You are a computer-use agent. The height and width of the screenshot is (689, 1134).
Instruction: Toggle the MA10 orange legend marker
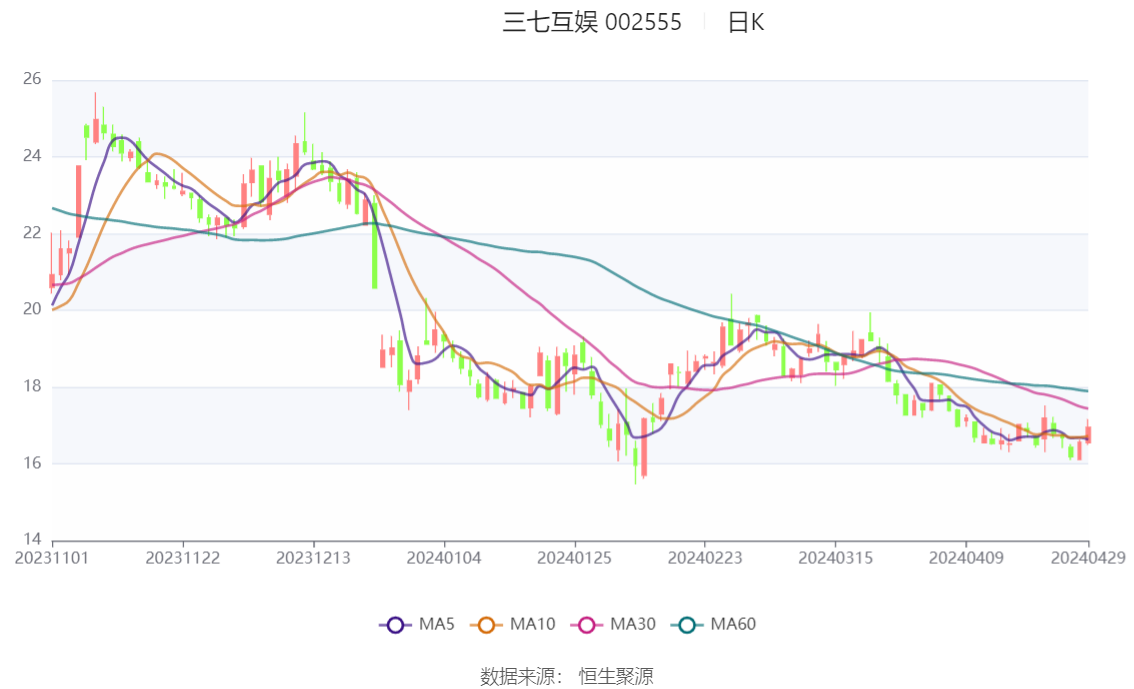click(486, 625)
